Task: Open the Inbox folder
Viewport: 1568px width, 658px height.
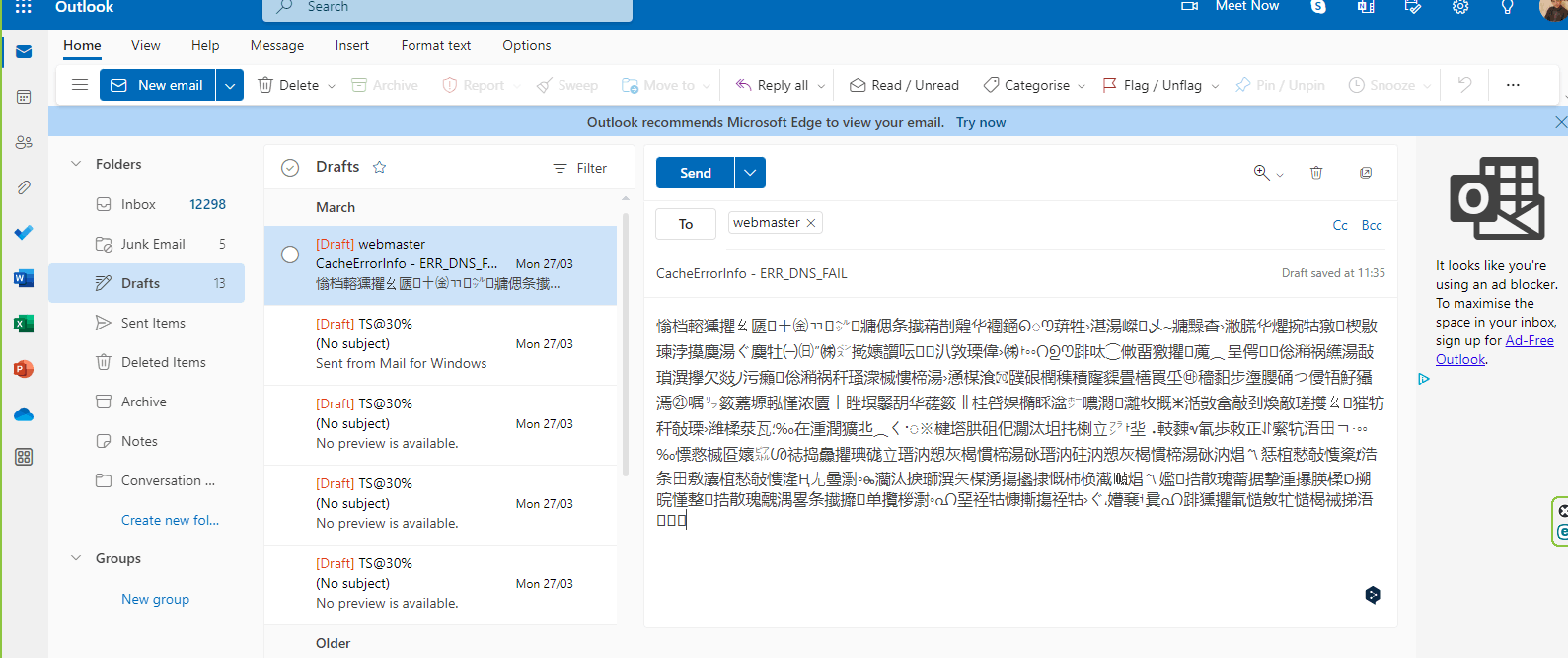Action: tap(146, 204)
